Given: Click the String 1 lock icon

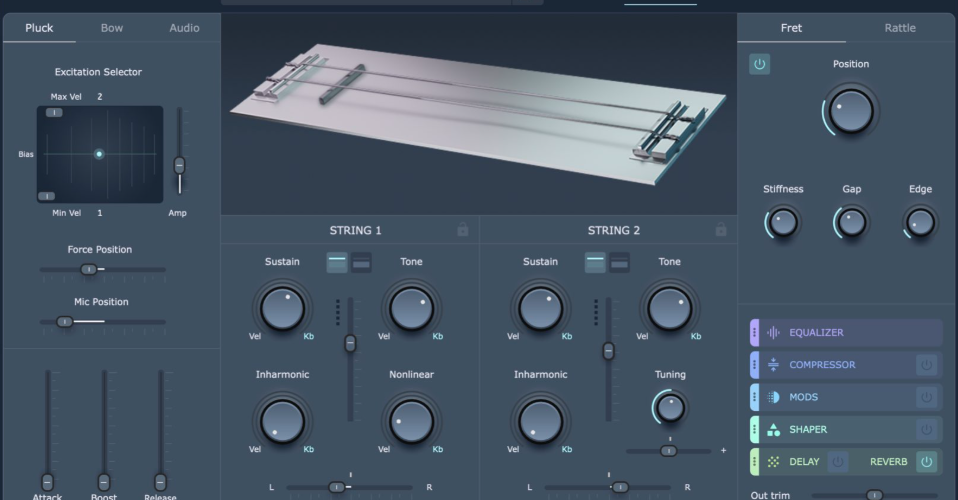Looking at the screenshot, I should point(463,230).
